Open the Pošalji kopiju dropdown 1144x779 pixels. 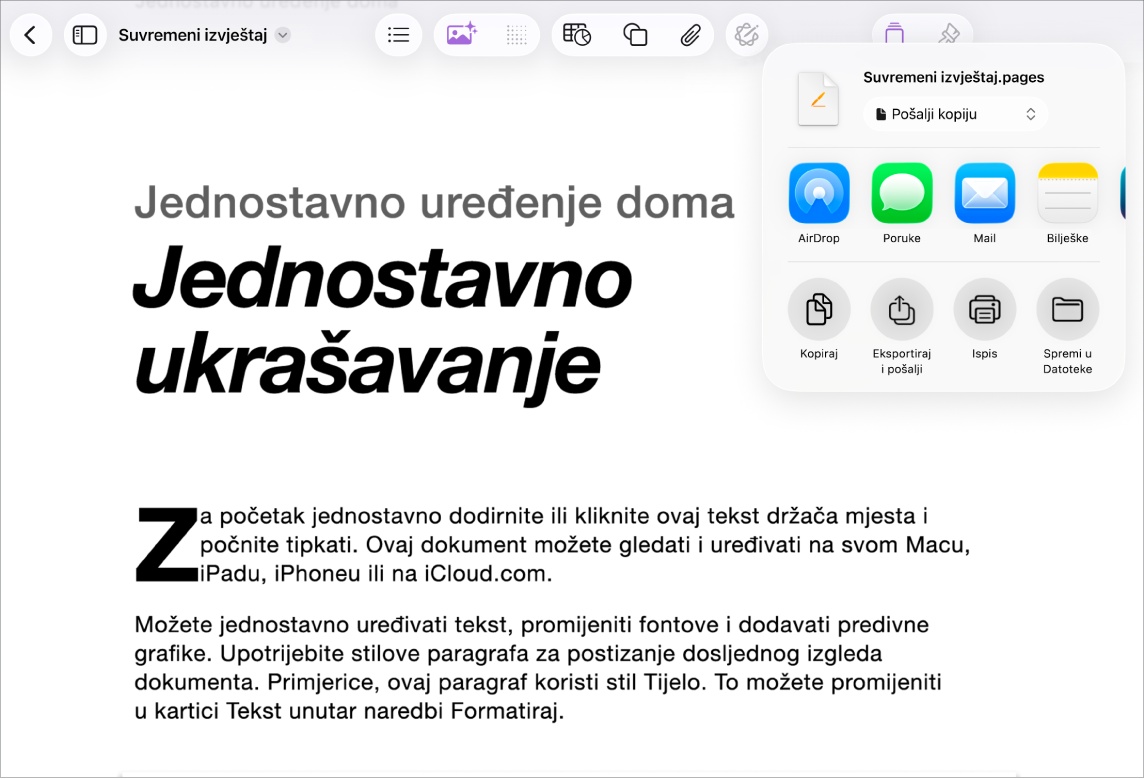(x=956, y=115)
